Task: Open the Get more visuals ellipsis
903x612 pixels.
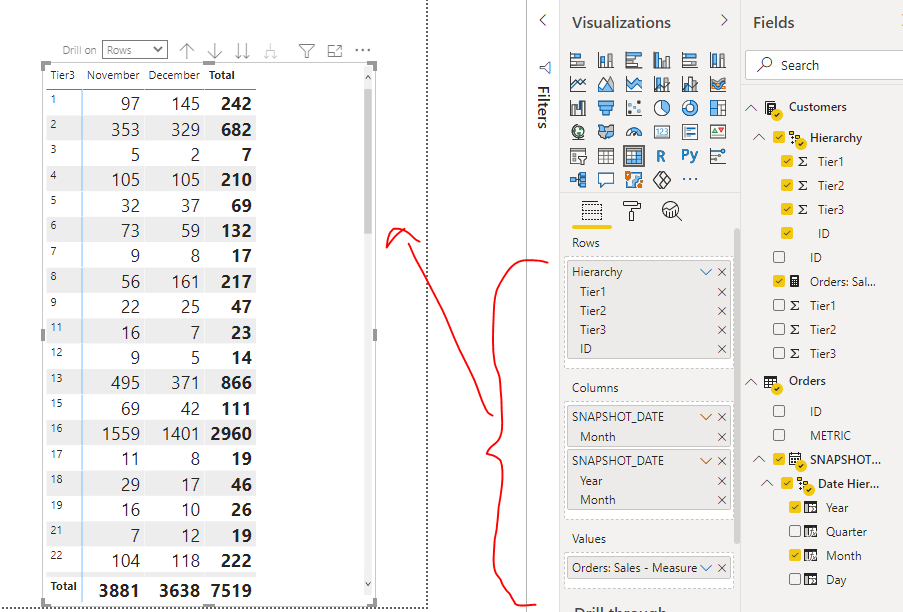Action: pos(690,179)
